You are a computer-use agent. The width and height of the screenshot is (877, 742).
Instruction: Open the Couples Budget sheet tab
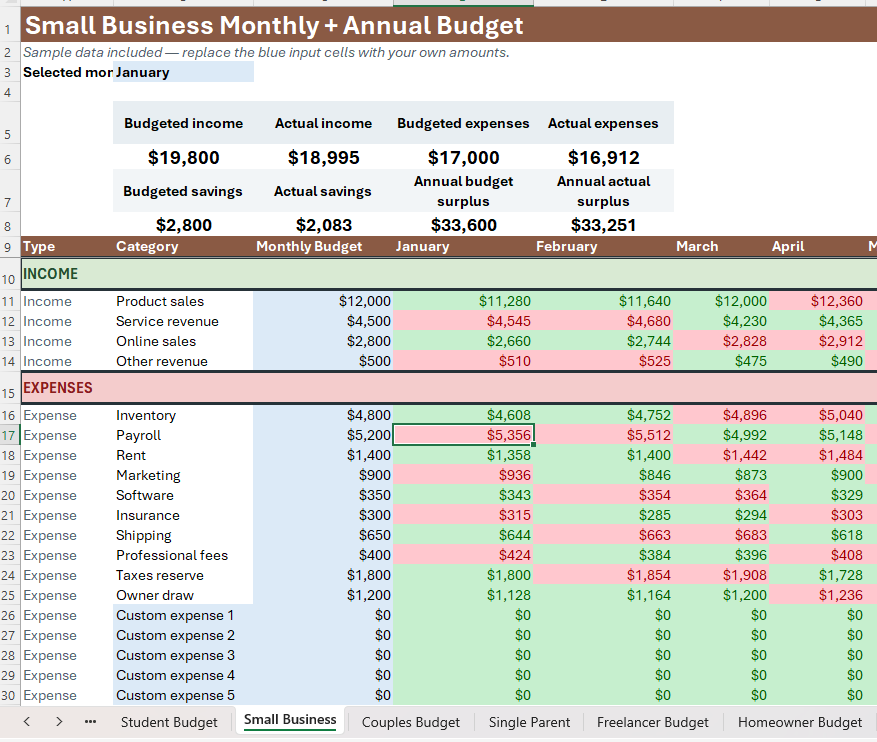[x=411, y=722]
